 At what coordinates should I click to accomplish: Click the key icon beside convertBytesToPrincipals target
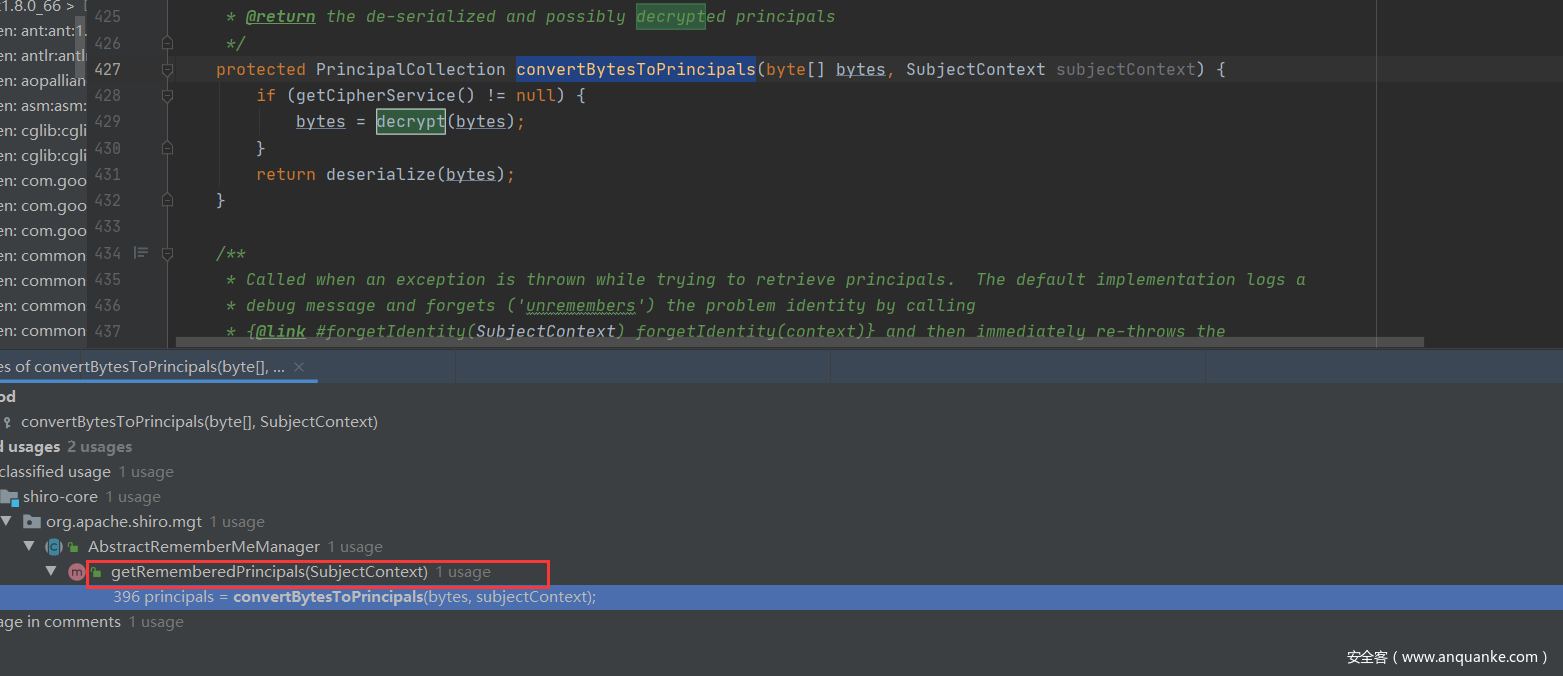(x=8, y=422)
